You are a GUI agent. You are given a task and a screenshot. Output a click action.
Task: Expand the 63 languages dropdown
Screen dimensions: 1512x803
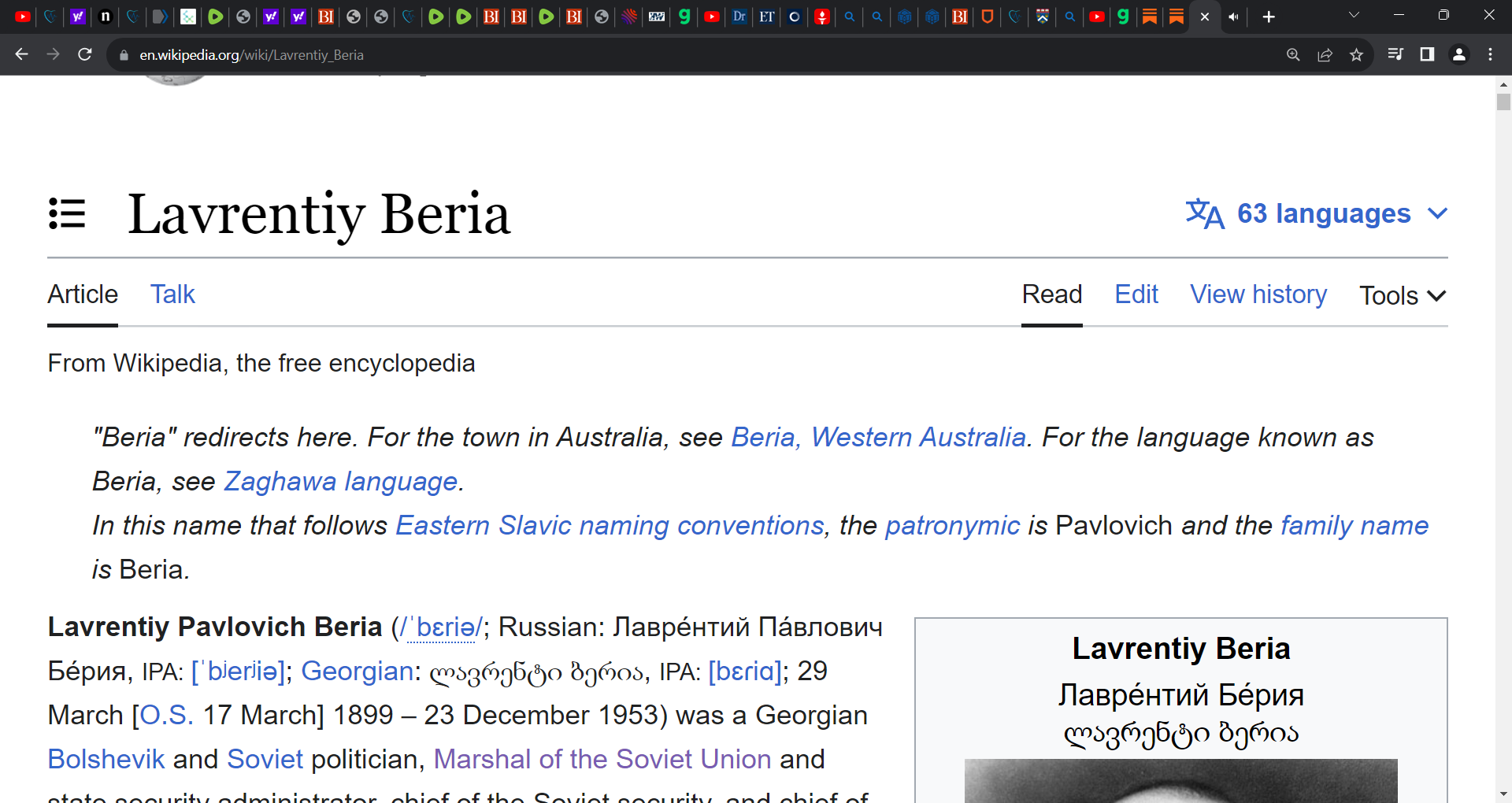tap(1317, 213)
